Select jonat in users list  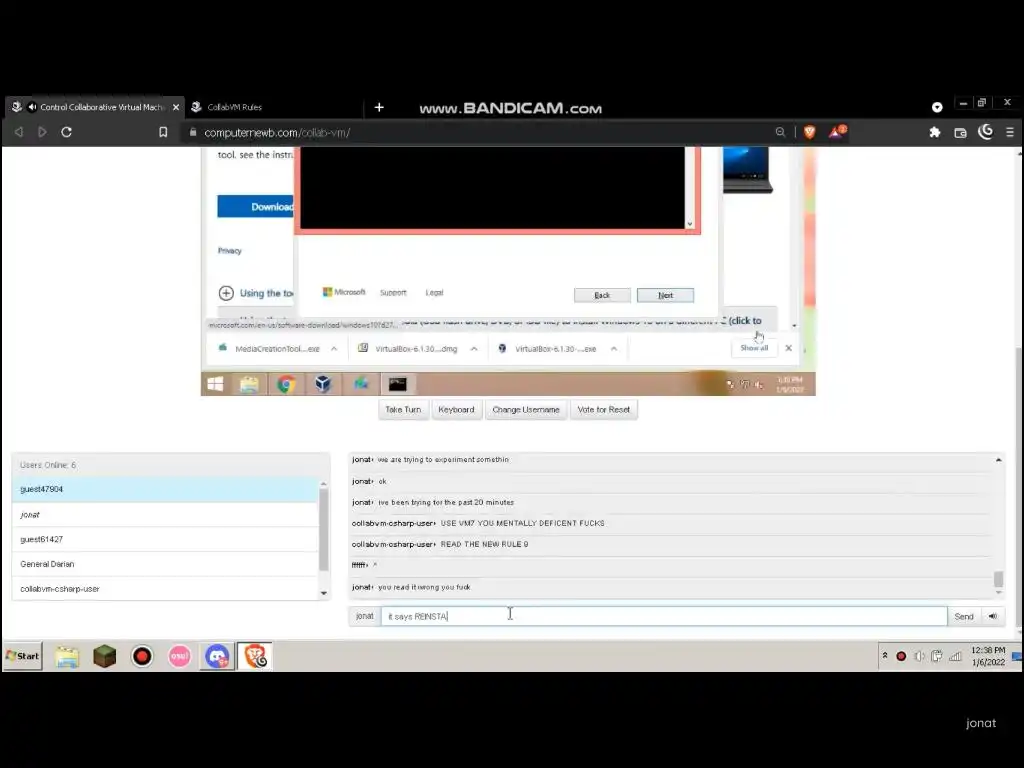click(165, 515)
